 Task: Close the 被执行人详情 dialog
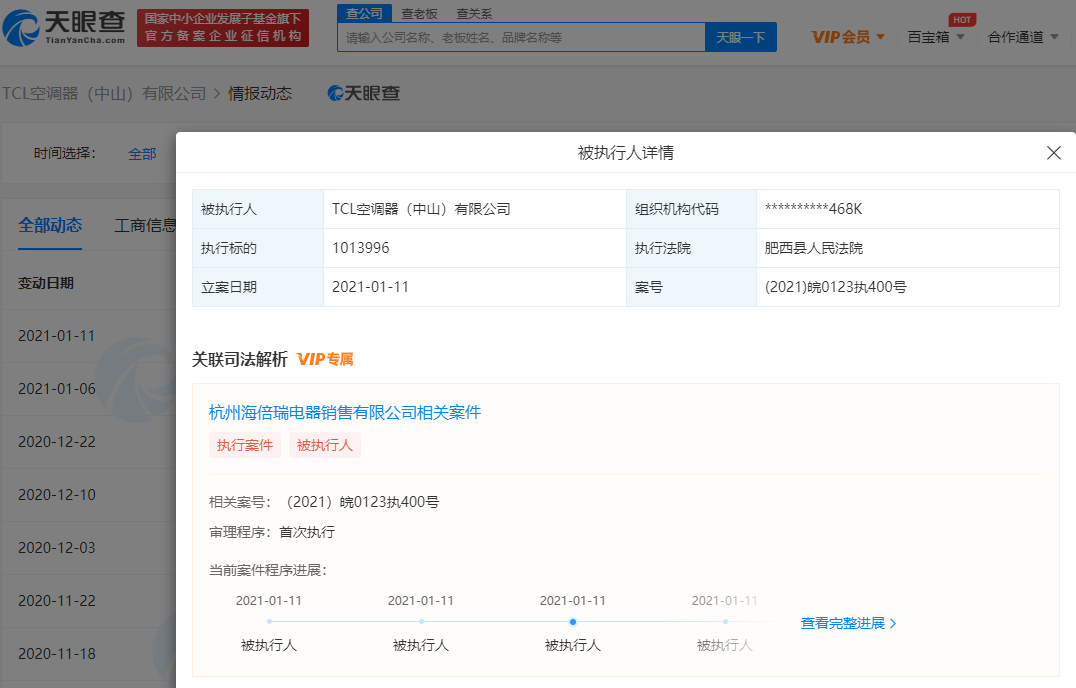[x=1053, y=153]
